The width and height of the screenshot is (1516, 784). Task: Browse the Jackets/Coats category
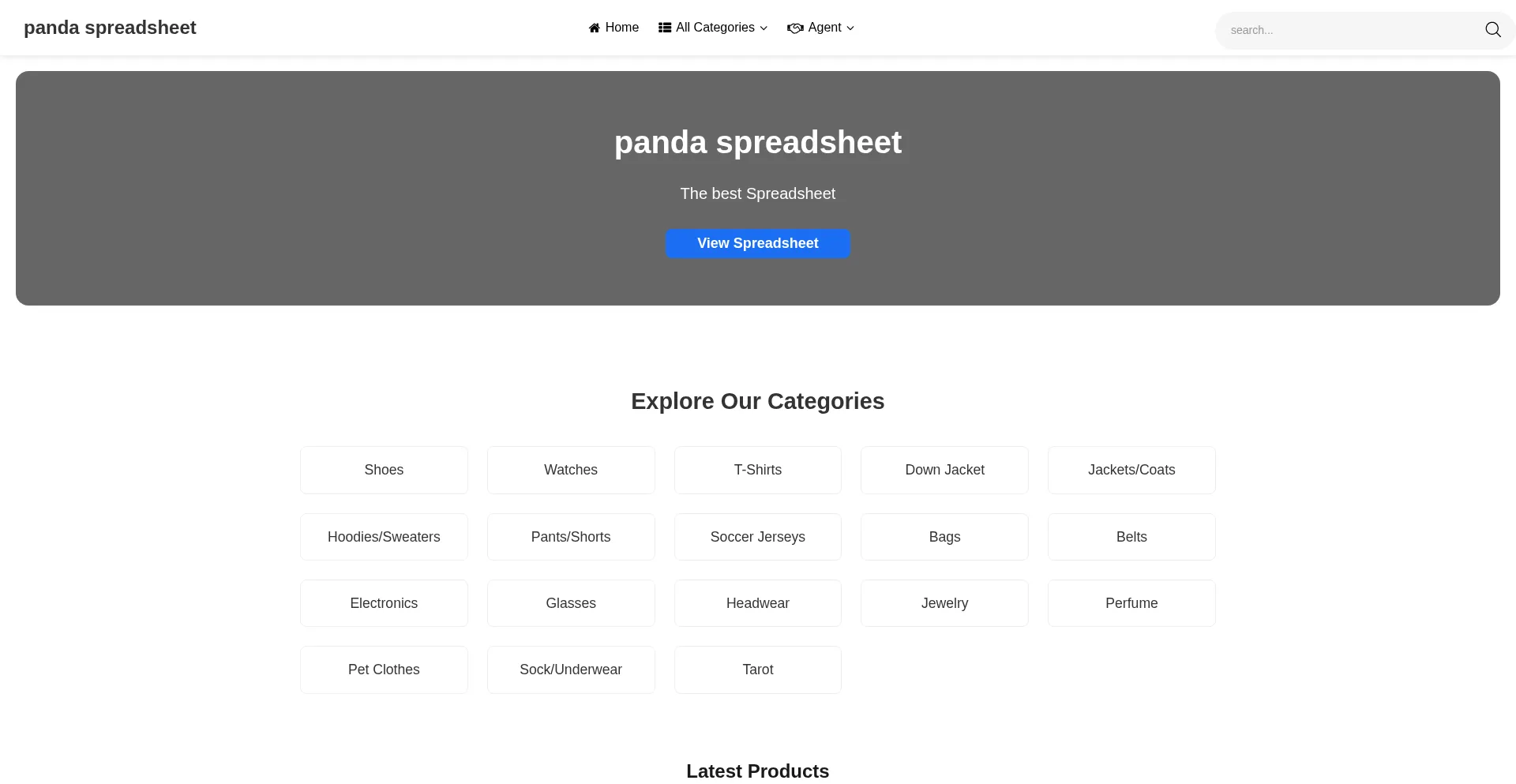tap(1131, 470)
